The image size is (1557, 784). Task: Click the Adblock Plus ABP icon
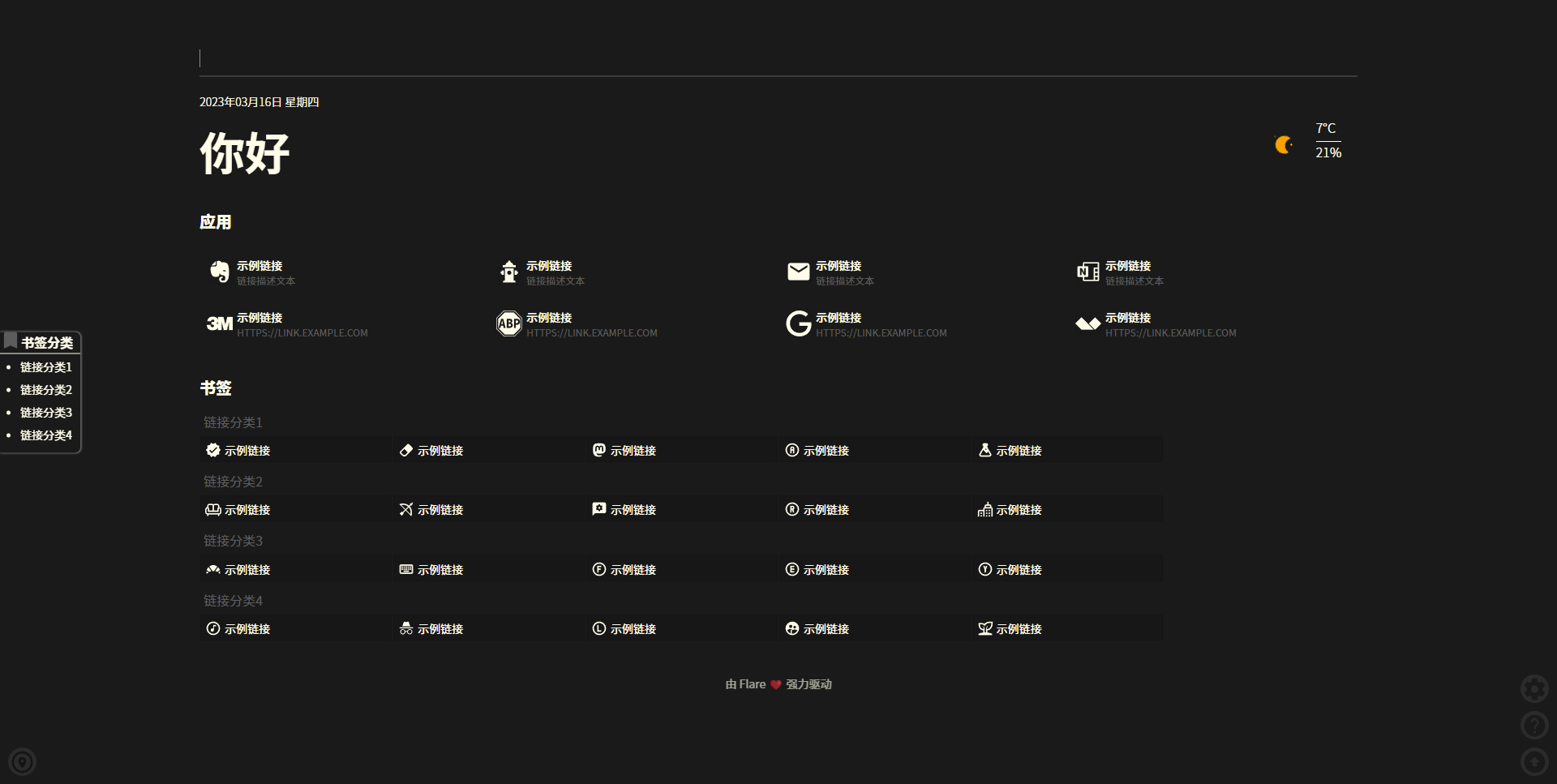tap(509, 323)
